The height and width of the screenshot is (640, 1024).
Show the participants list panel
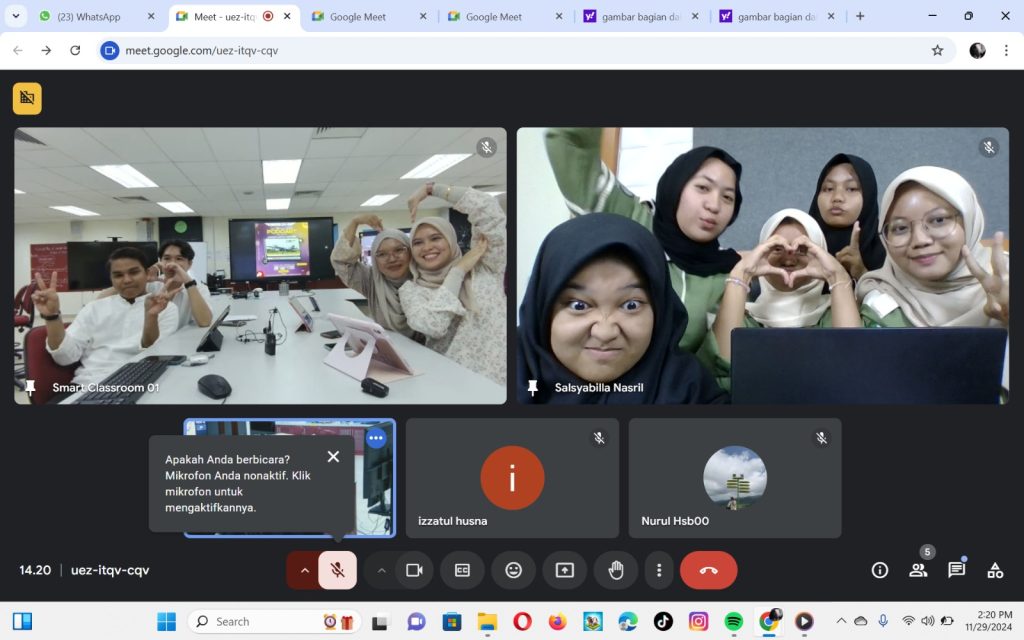918,570
